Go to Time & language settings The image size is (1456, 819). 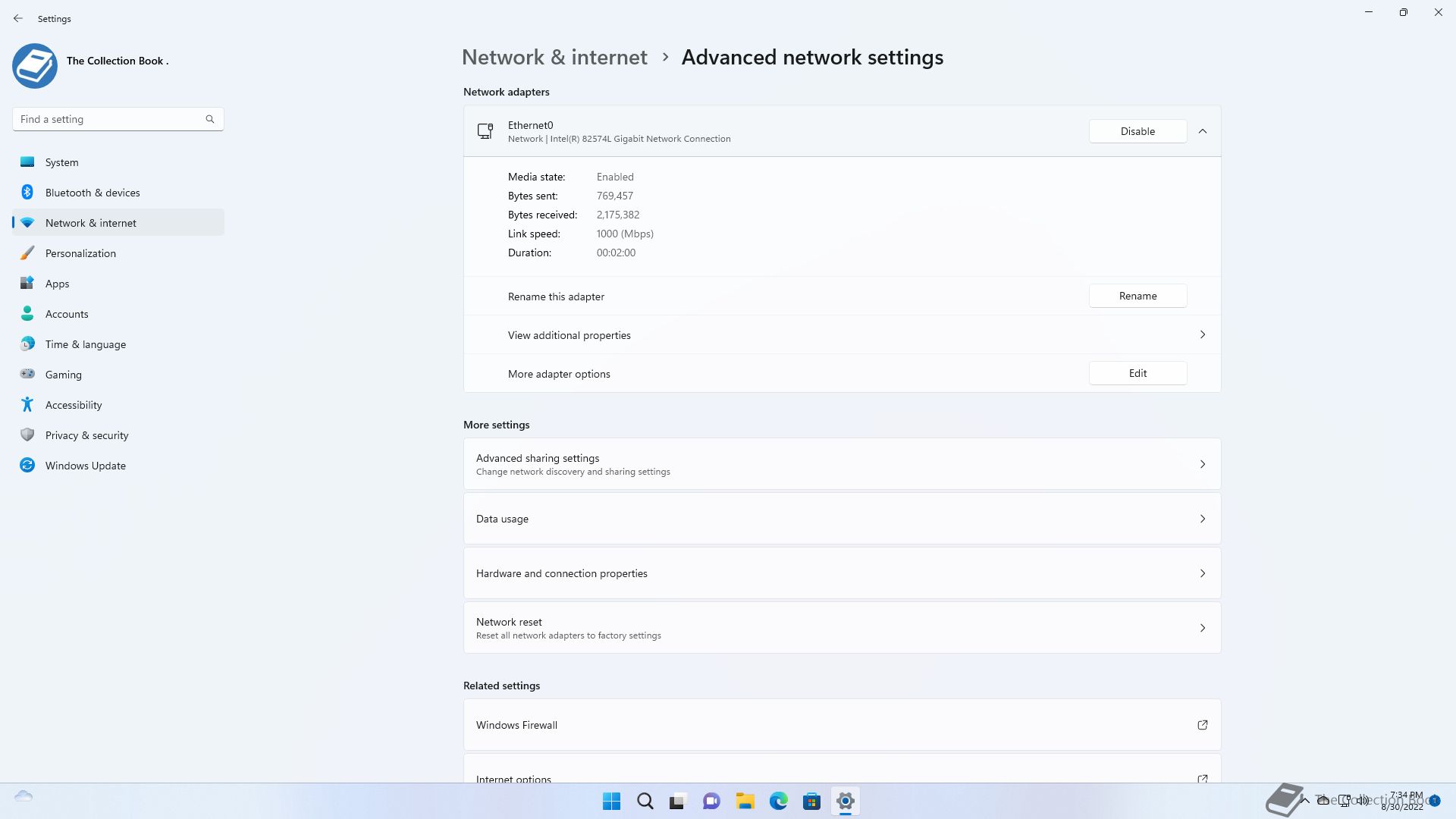pyautogui.click(x=86, y=344)
